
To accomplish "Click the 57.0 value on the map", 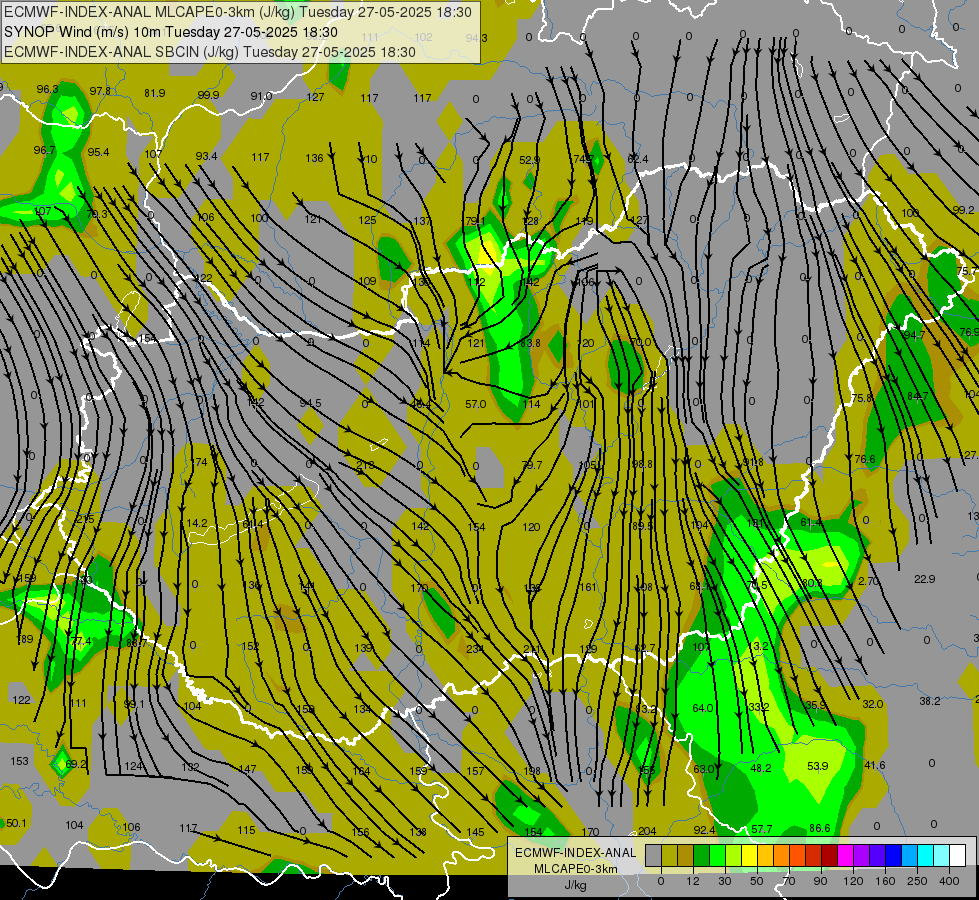I will (x=476, y=404).
